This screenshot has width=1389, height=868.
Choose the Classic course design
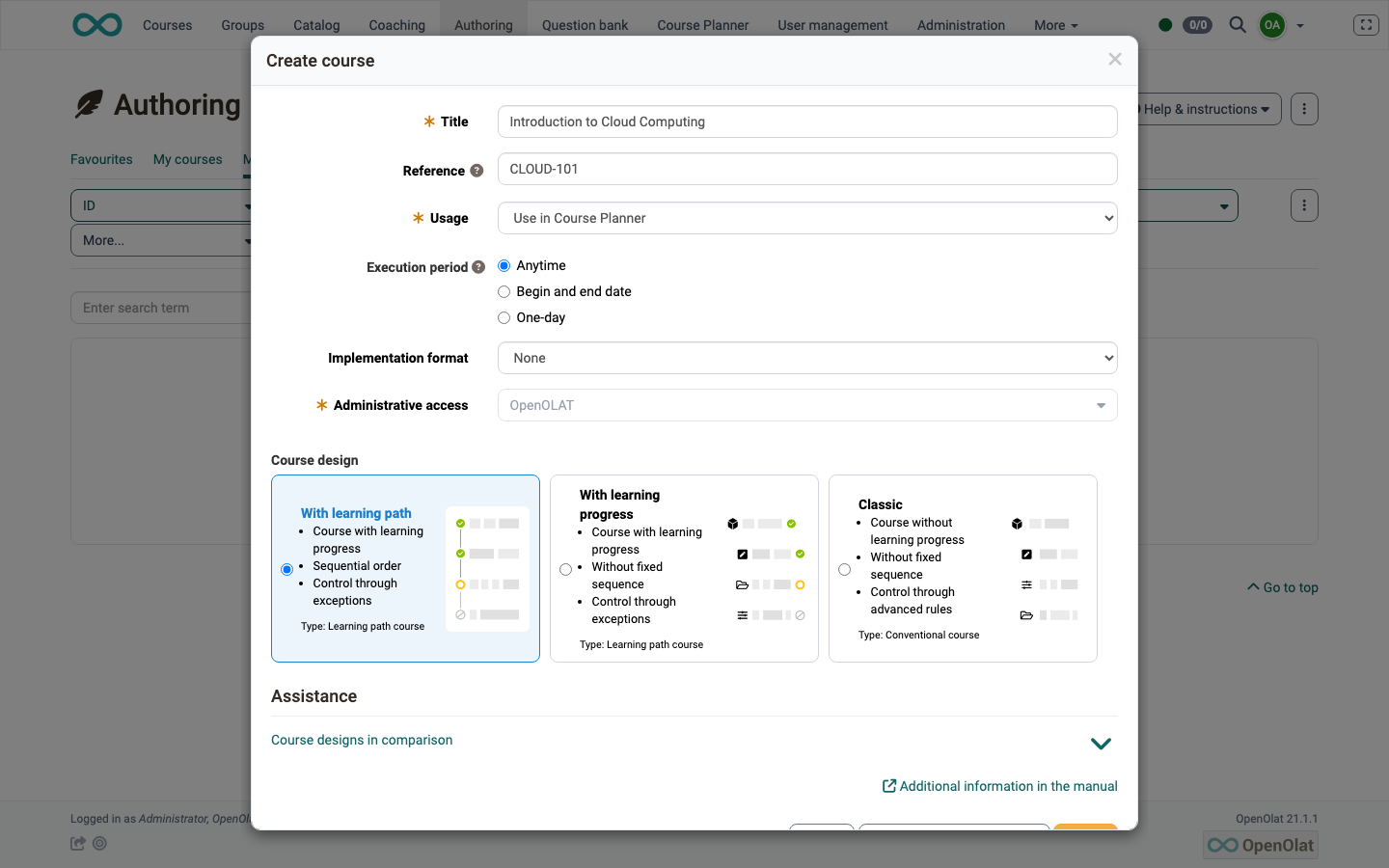844,569
